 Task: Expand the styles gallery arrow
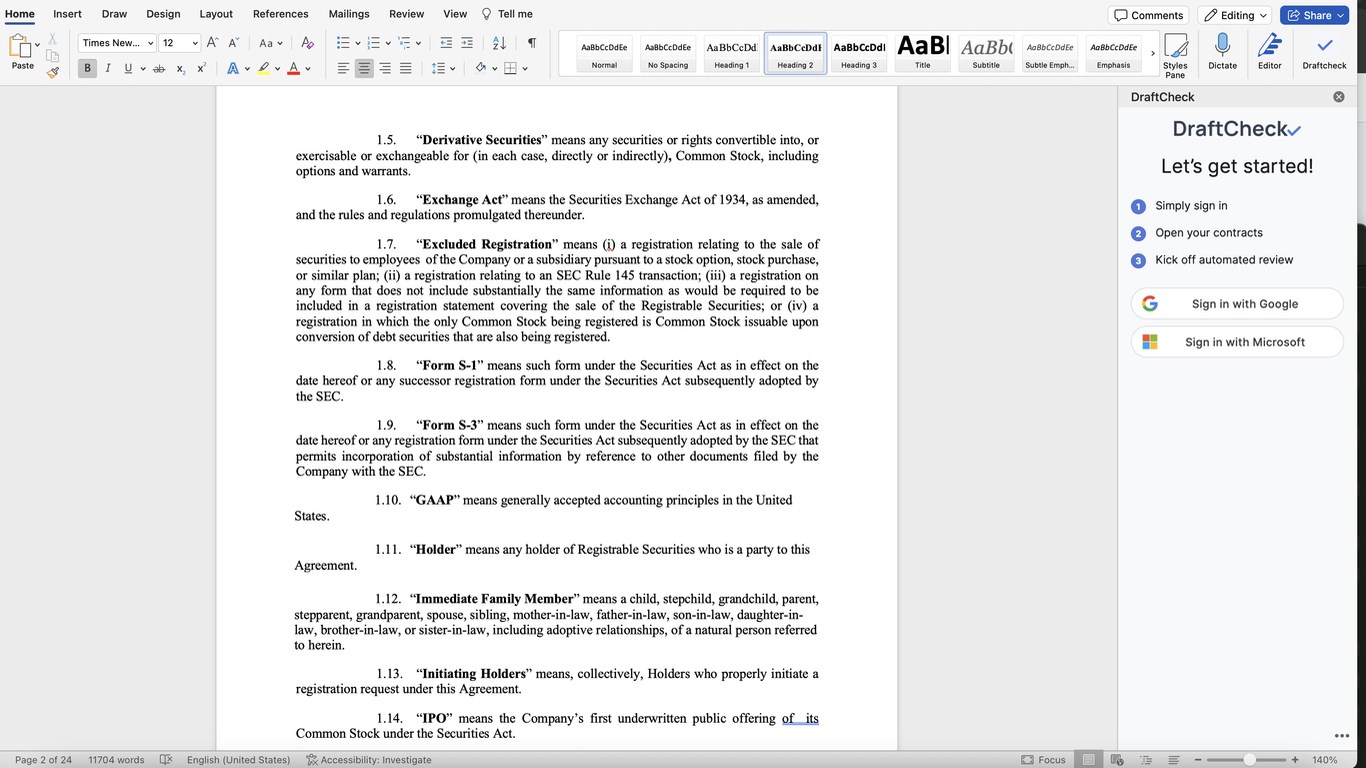[1152, 53]
